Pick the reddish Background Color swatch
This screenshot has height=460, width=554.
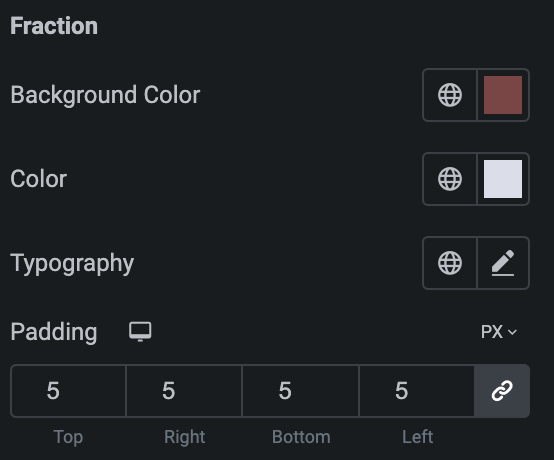(503, 95)
